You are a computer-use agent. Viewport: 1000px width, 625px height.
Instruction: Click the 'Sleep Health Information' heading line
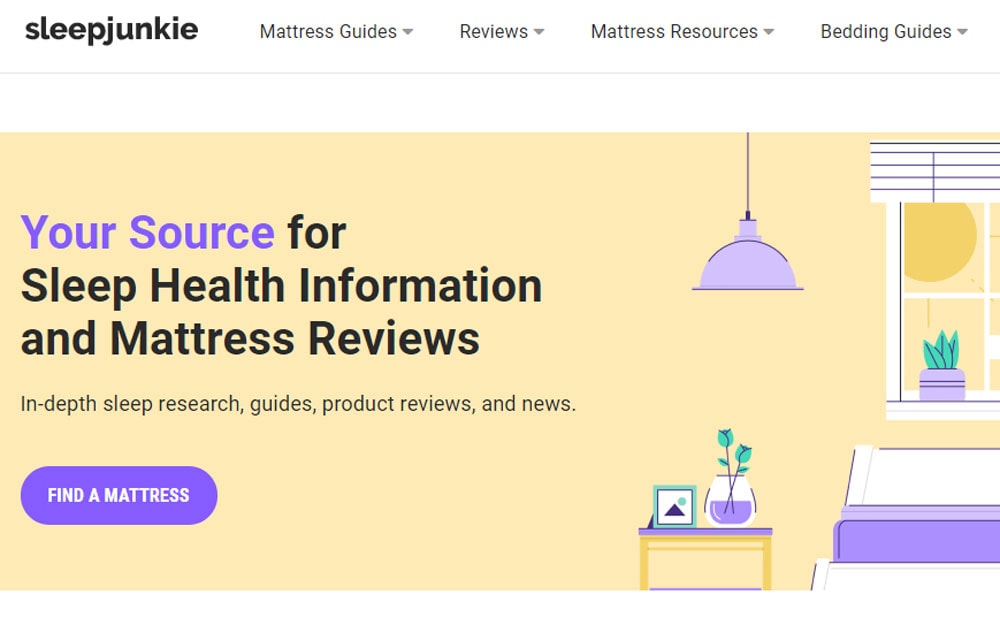[x=281, y=286]
